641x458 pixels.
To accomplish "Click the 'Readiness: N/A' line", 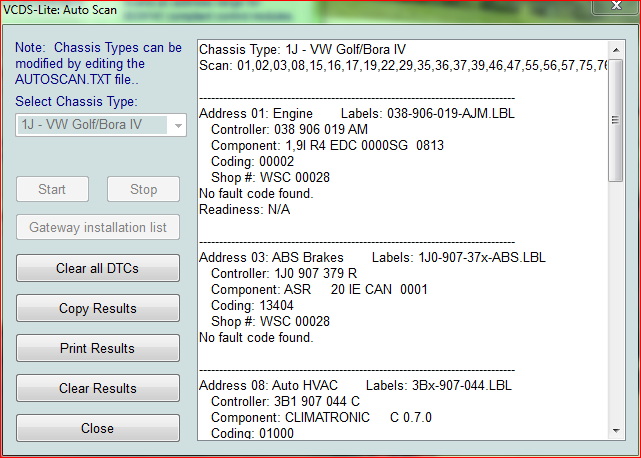I will [244, 209].
